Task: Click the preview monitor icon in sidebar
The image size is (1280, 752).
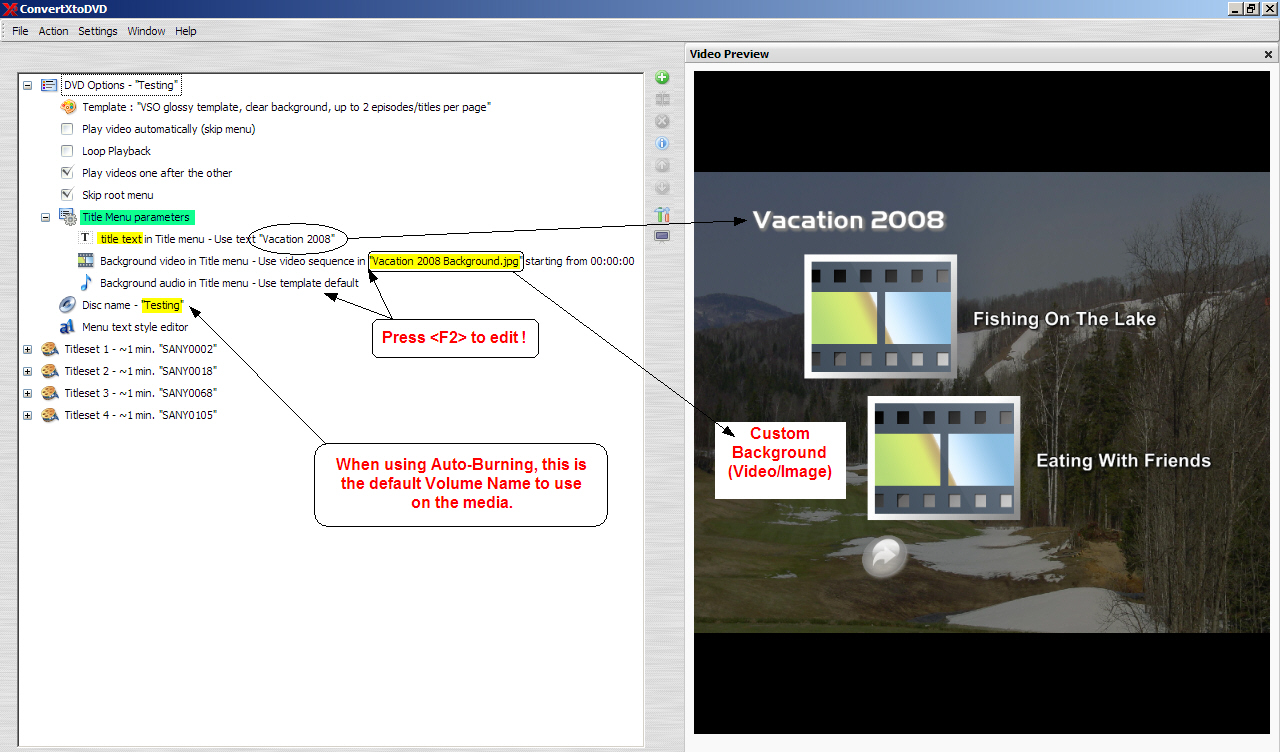Action: point(662,237)
